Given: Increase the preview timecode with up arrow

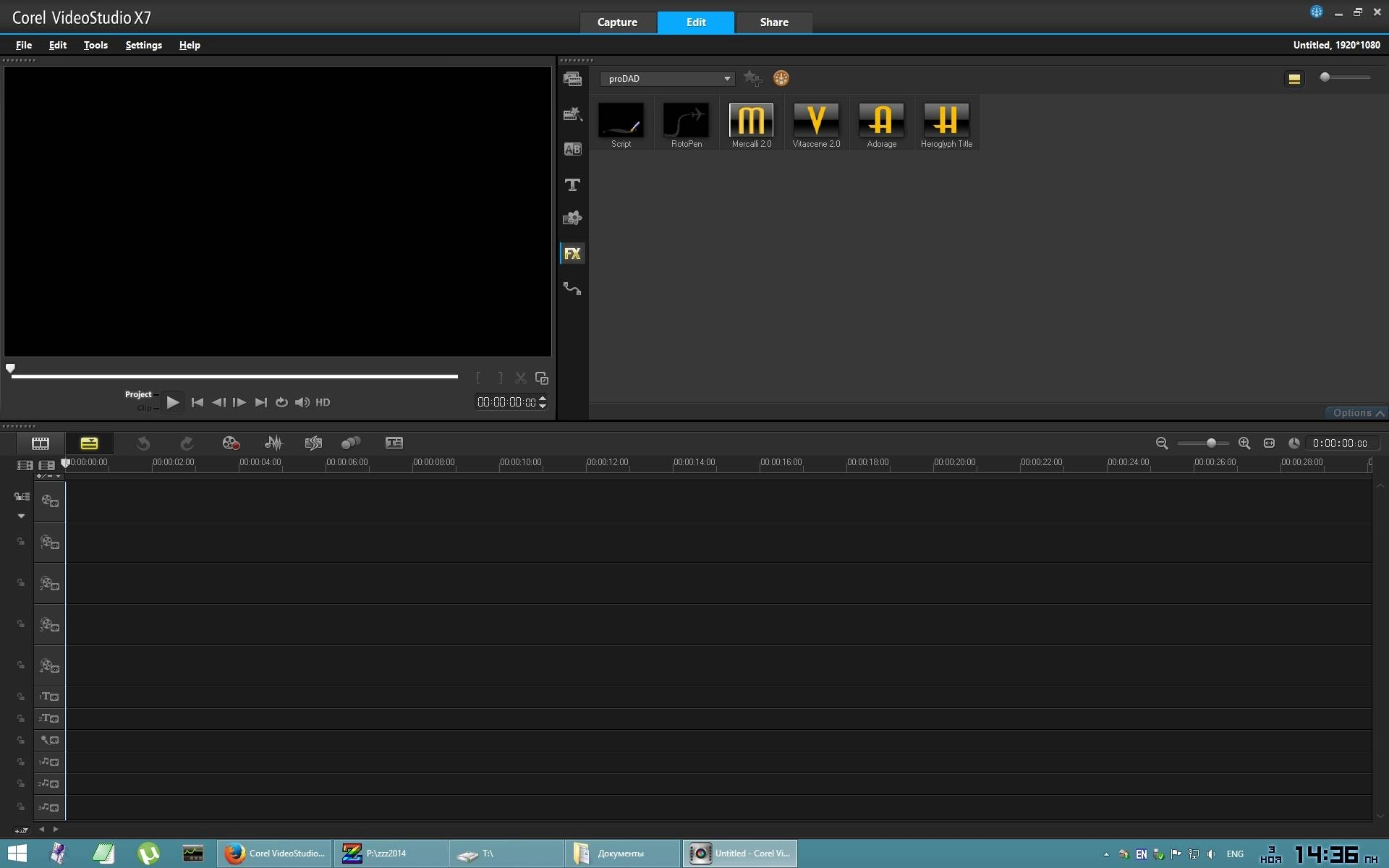Looking at the screenshot, I should pos(543,398).
